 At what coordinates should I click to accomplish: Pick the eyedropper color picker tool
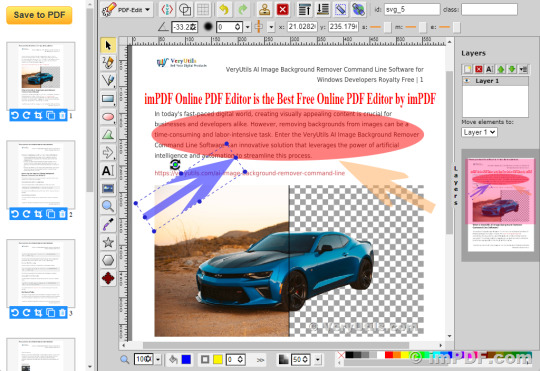point(108,224)
